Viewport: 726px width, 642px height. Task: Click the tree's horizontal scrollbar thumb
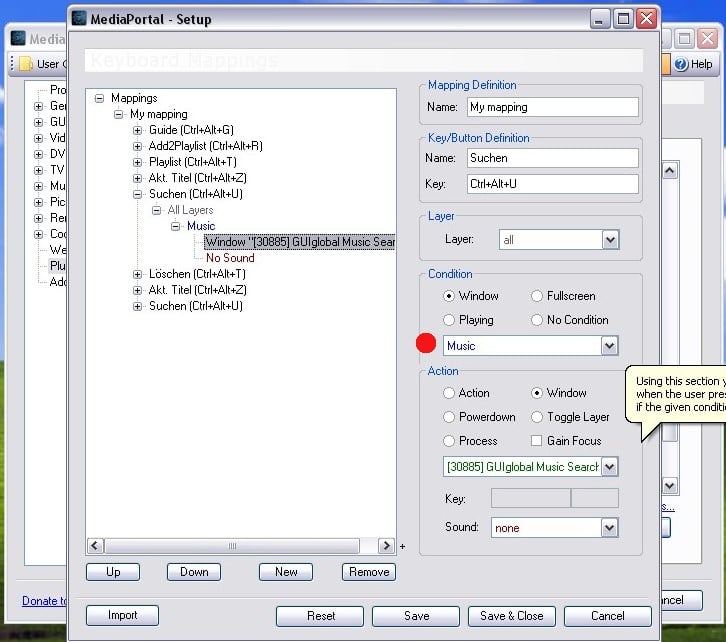point(232,546)
